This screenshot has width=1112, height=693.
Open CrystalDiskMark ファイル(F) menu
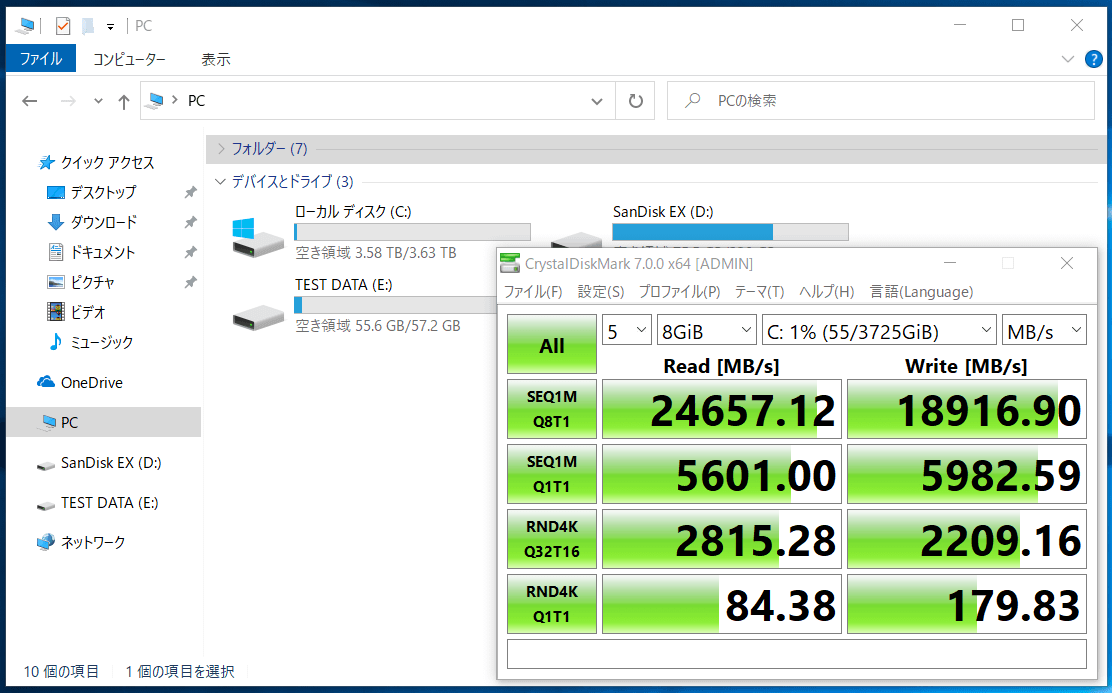coord(533,292)
